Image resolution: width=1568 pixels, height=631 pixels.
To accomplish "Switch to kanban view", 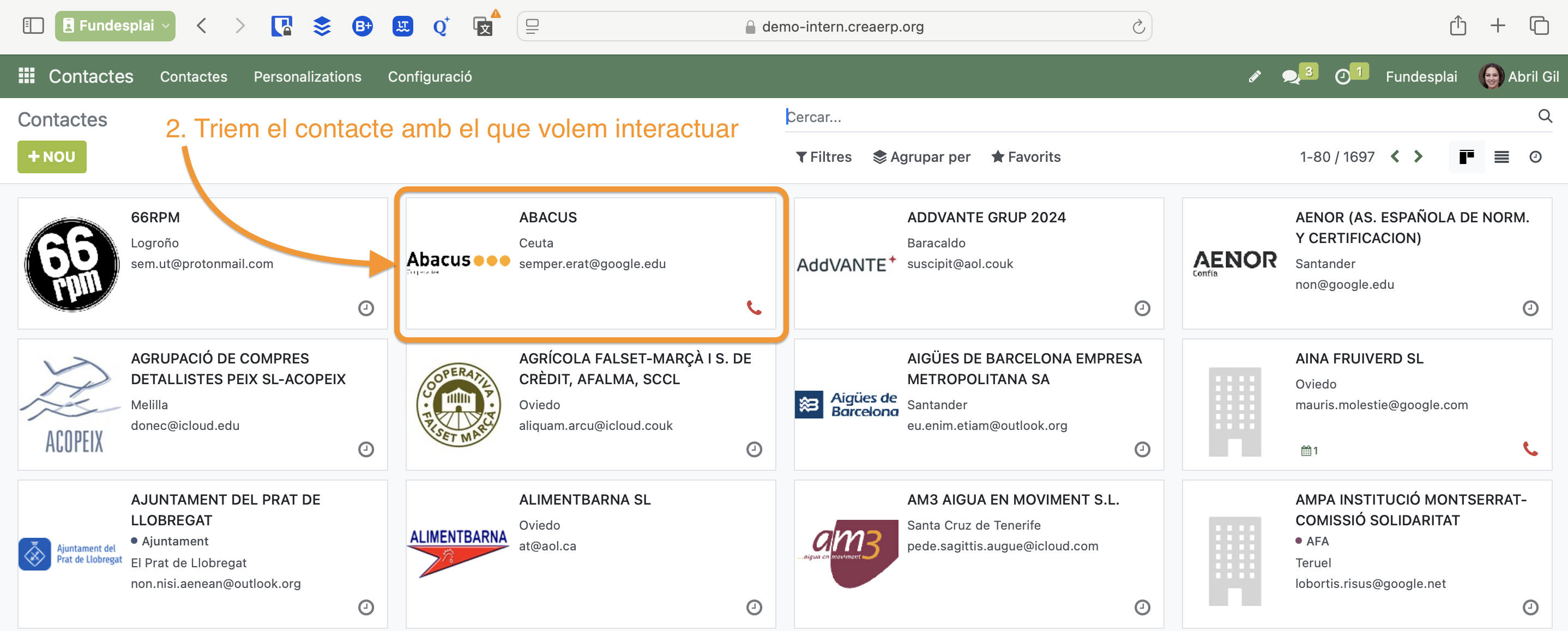I will [x=1467, y=157].
